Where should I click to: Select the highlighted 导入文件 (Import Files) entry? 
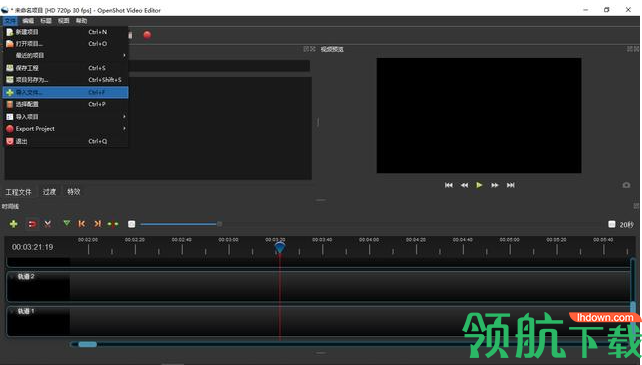tap(66, 93)
